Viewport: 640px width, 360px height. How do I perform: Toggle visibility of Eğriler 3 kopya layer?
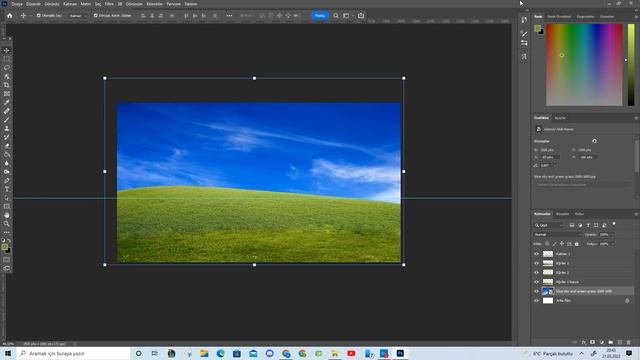click(x=536, y=282)
